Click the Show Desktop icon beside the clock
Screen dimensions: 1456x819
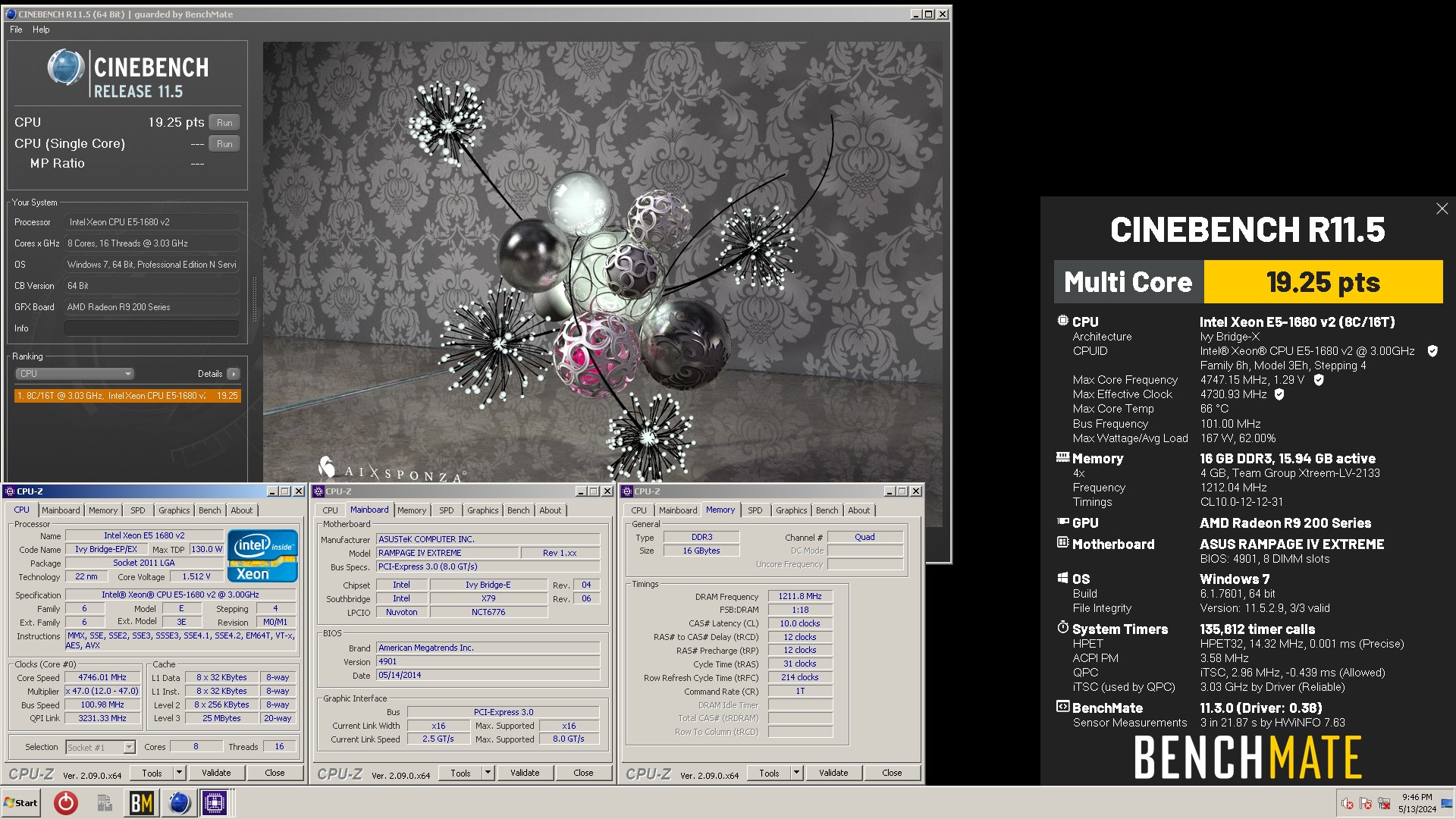coord(1447,803)
